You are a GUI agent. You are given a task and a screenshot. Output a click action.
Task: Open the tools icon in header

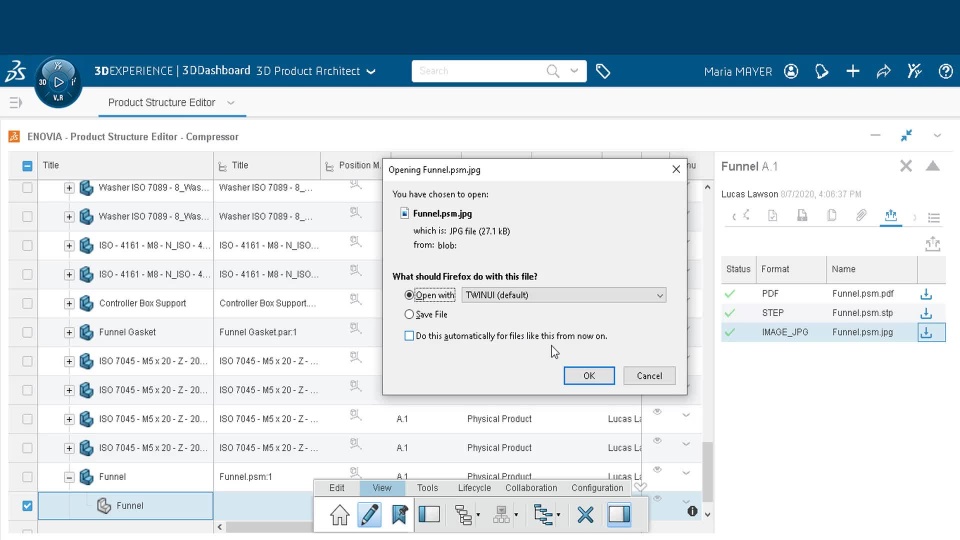(x=915, y=72)
